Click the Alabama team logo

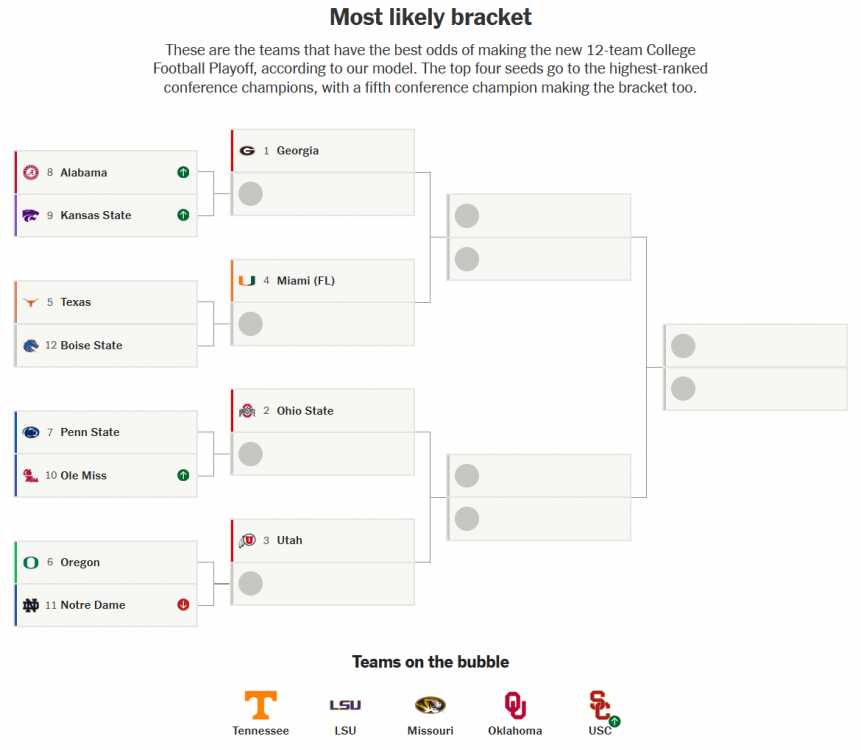[31, 173]
